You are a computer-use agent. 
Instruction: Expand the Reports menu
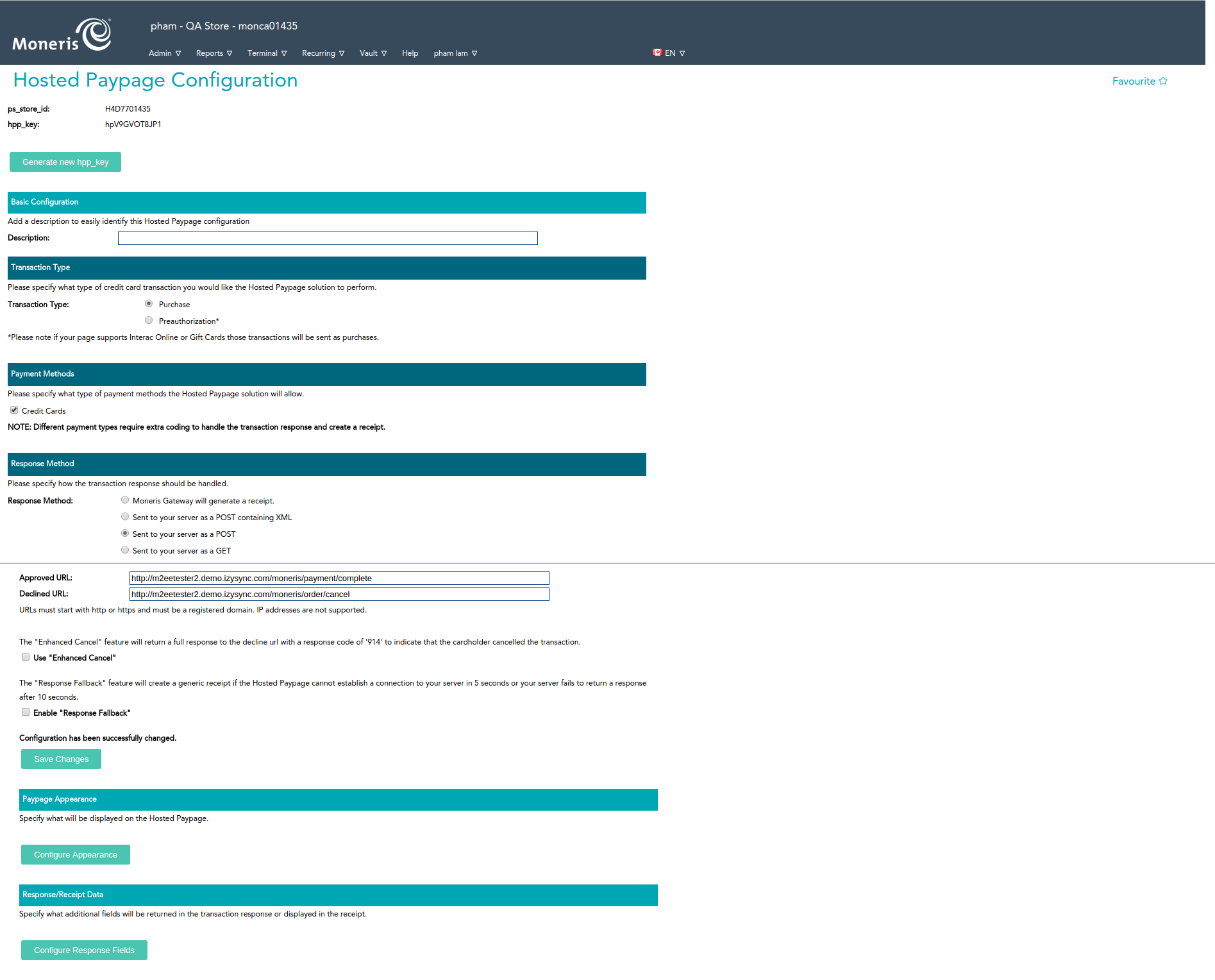pos(214,53)
